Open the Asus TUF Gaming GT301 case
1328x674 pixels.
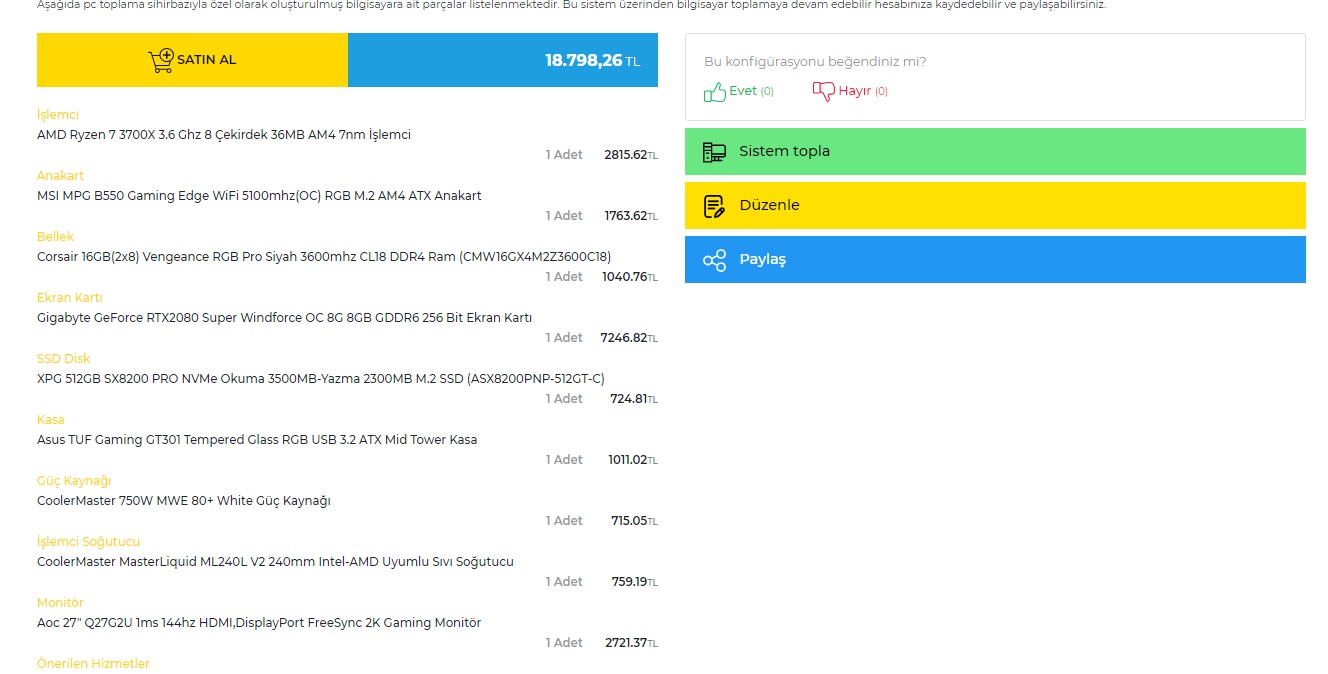257,440
